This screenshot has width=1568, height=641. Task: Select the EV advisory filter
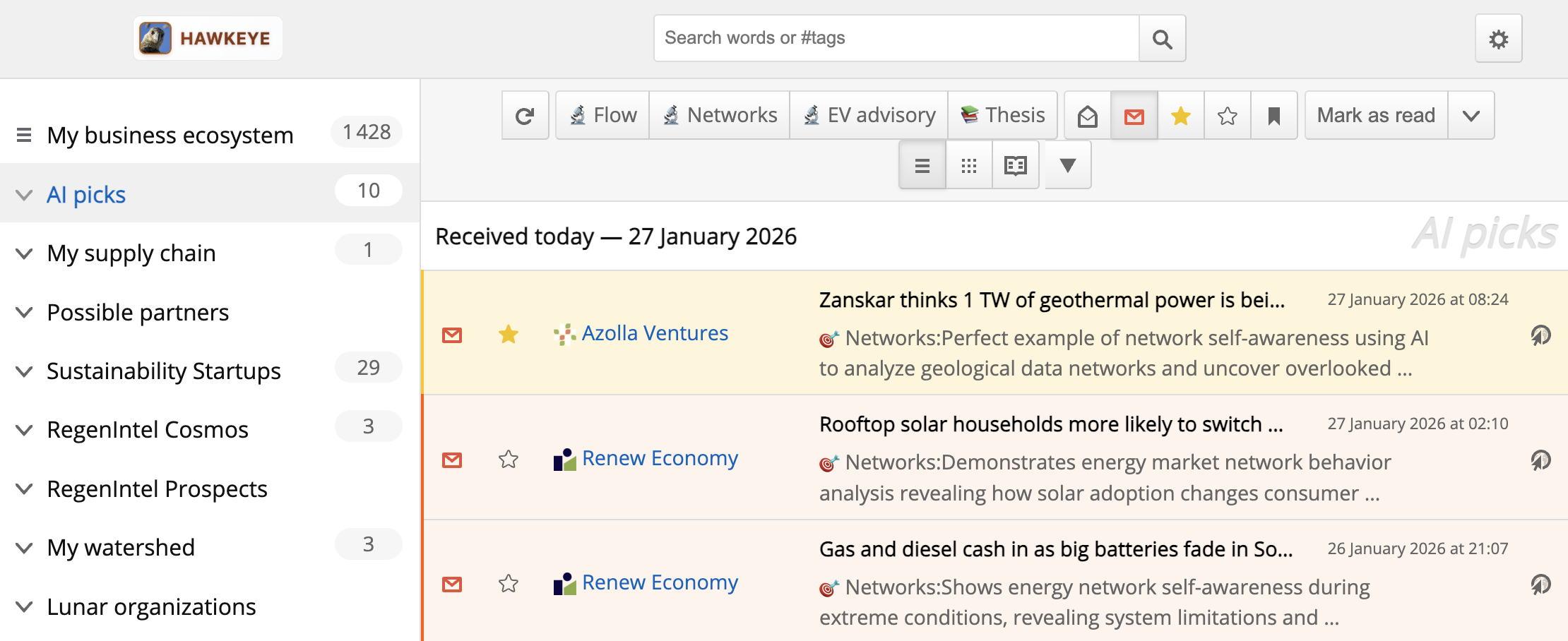(867, 114)
